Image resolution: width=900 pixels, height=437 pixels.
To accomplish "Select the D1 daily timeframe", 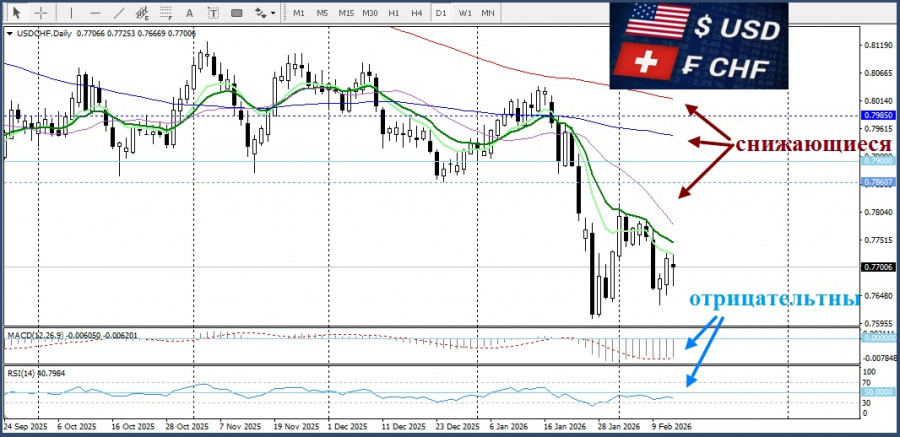I will (441, 13).
